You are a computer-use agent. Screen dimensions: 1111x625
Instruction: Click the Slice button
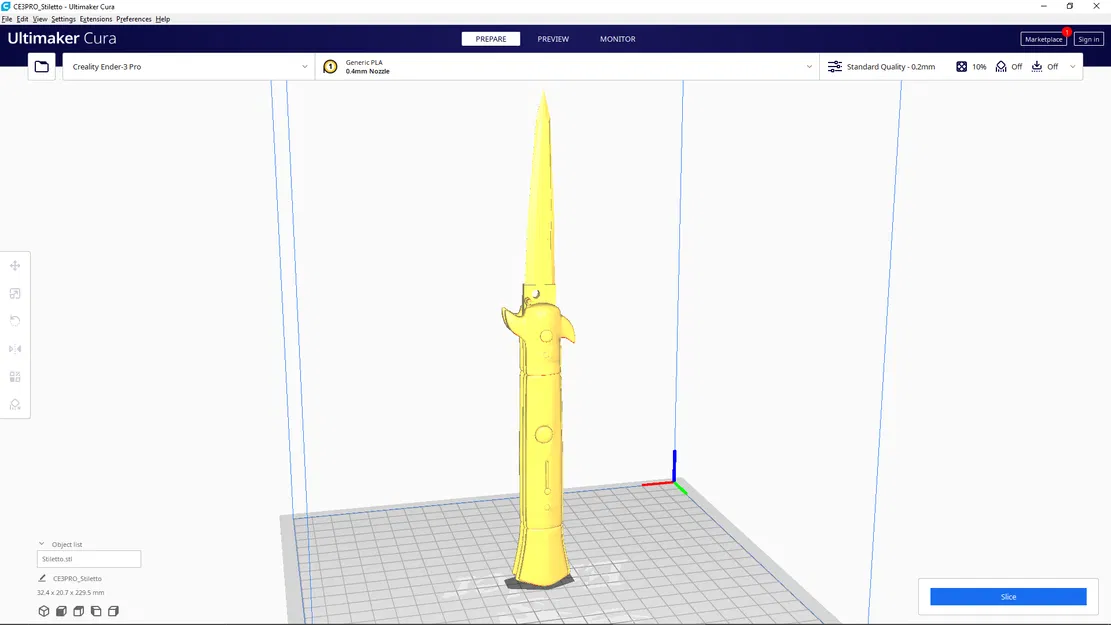click(1007, 596)
